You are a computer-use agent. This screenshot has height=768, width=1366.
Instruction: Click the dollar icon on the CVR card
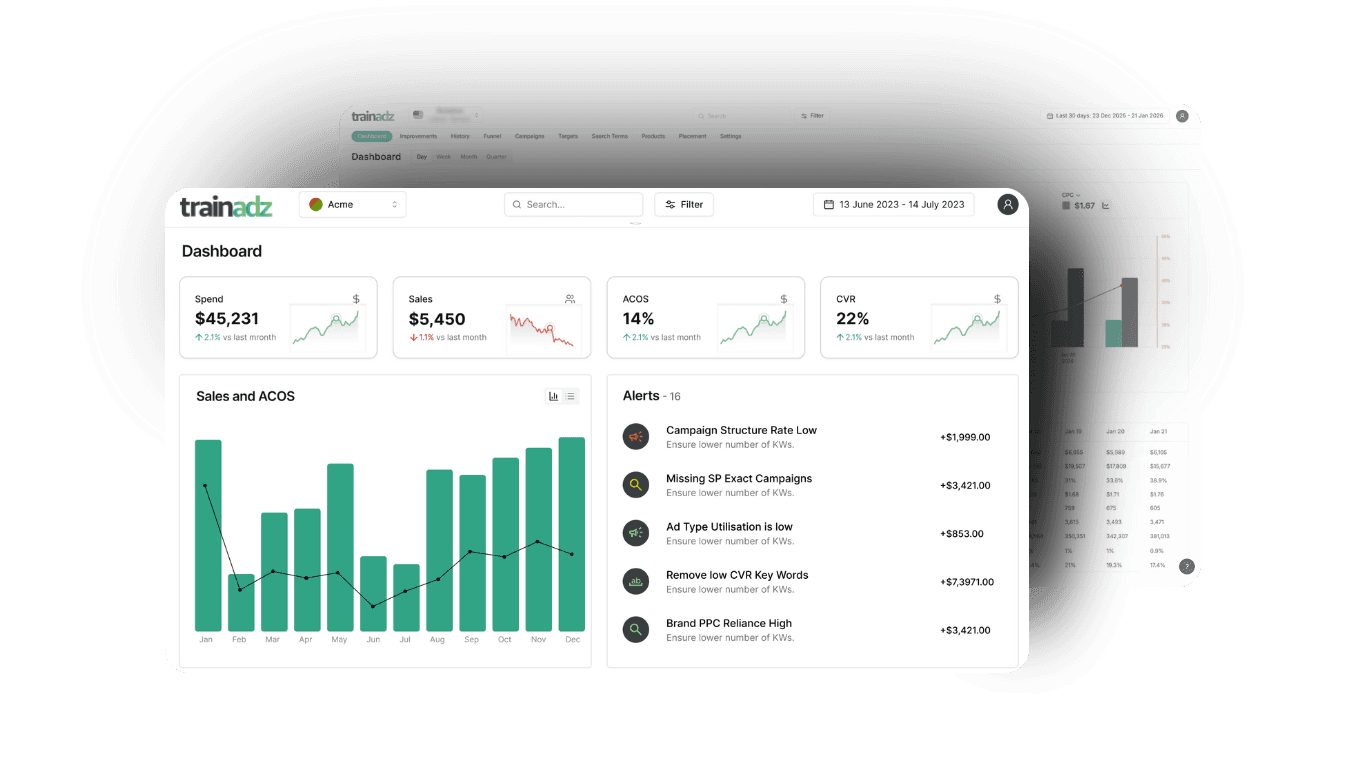[x=997, y=299]
